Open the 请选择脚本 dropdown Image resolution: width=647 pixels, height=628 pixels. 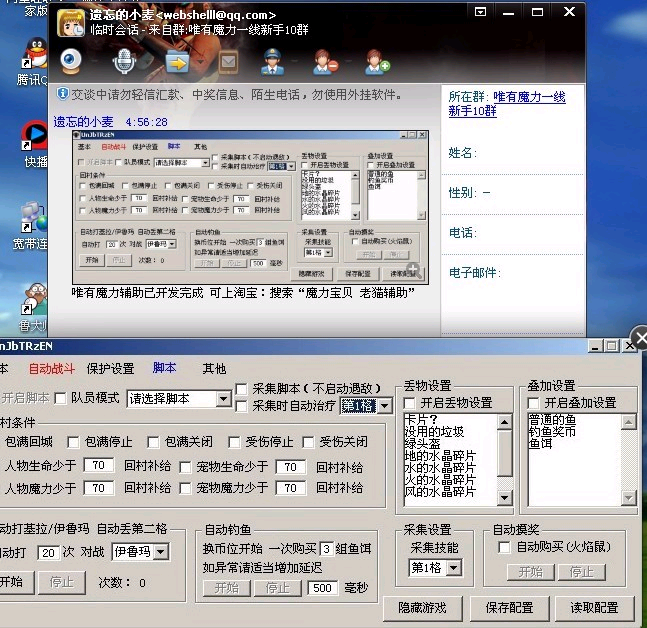coord(179,399)
